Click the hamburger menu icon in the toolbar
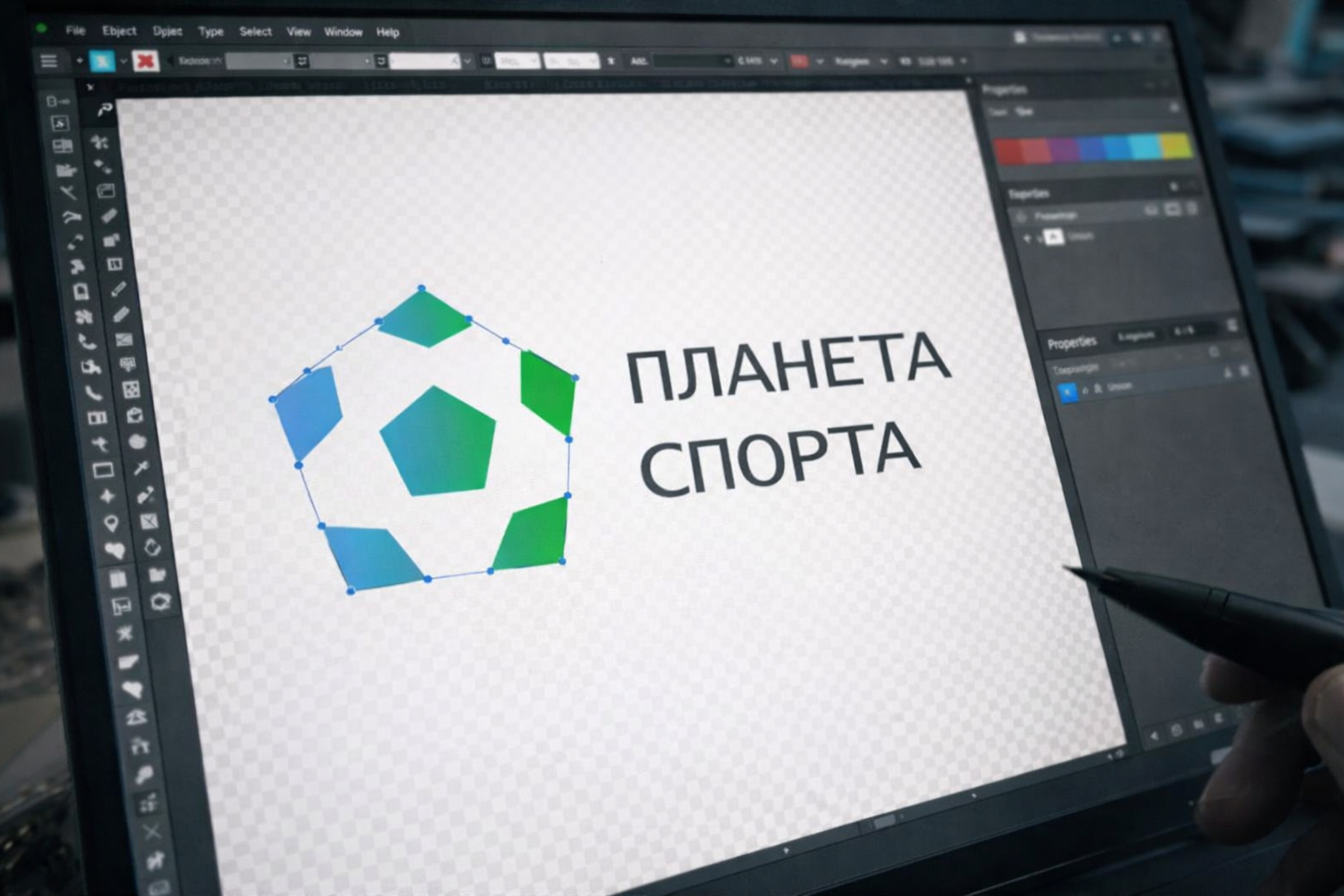 tap(49, 60)
